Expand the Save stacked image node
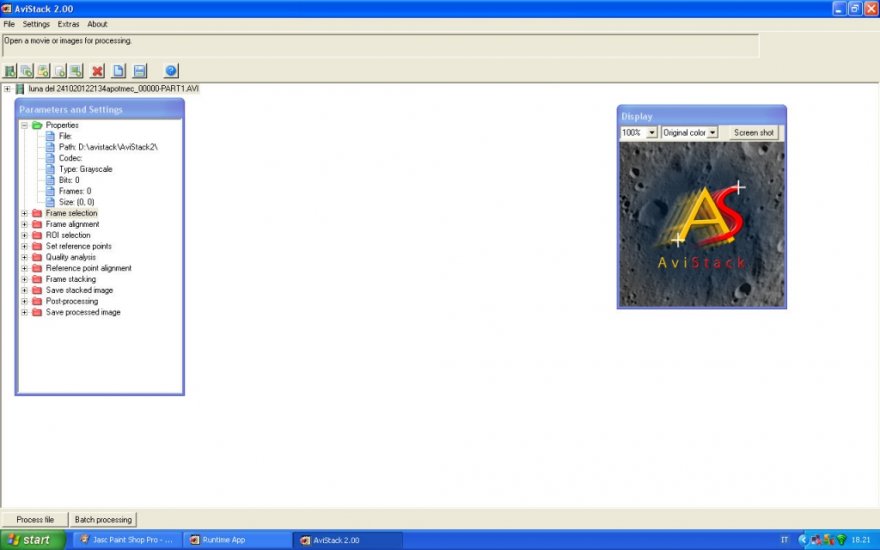This screenshot has height=550, width=880. pos(25,290)
